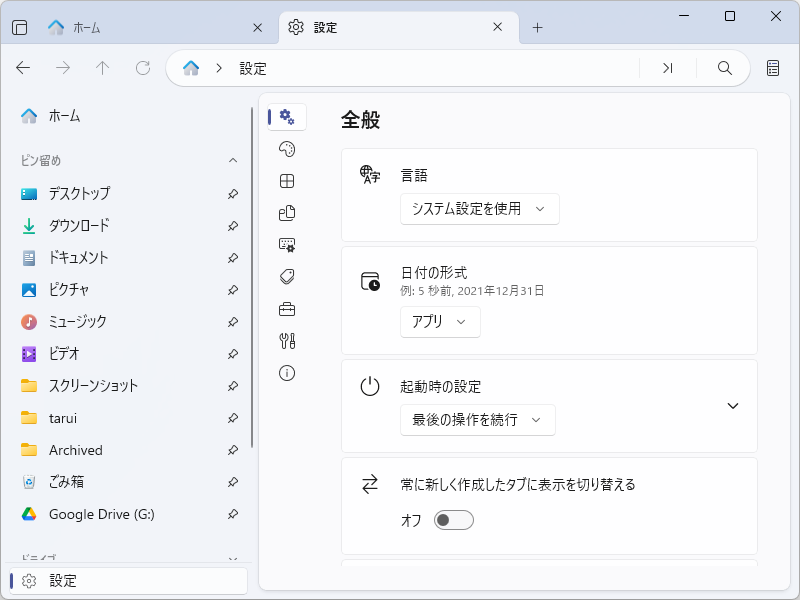
Task: Select the 設定 tab
Action: pyautogui.click(x=399, y=28)
